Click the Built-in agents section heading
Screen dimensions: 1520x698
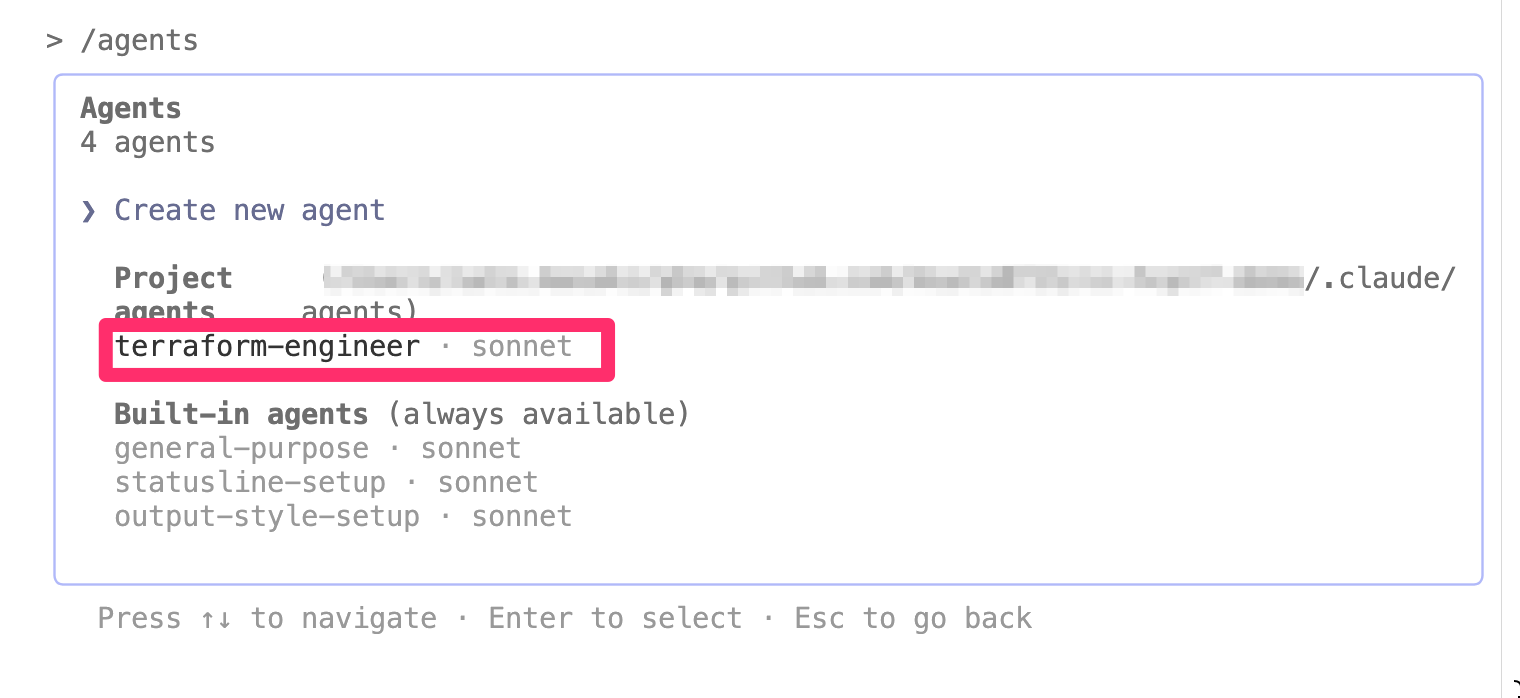241,414
